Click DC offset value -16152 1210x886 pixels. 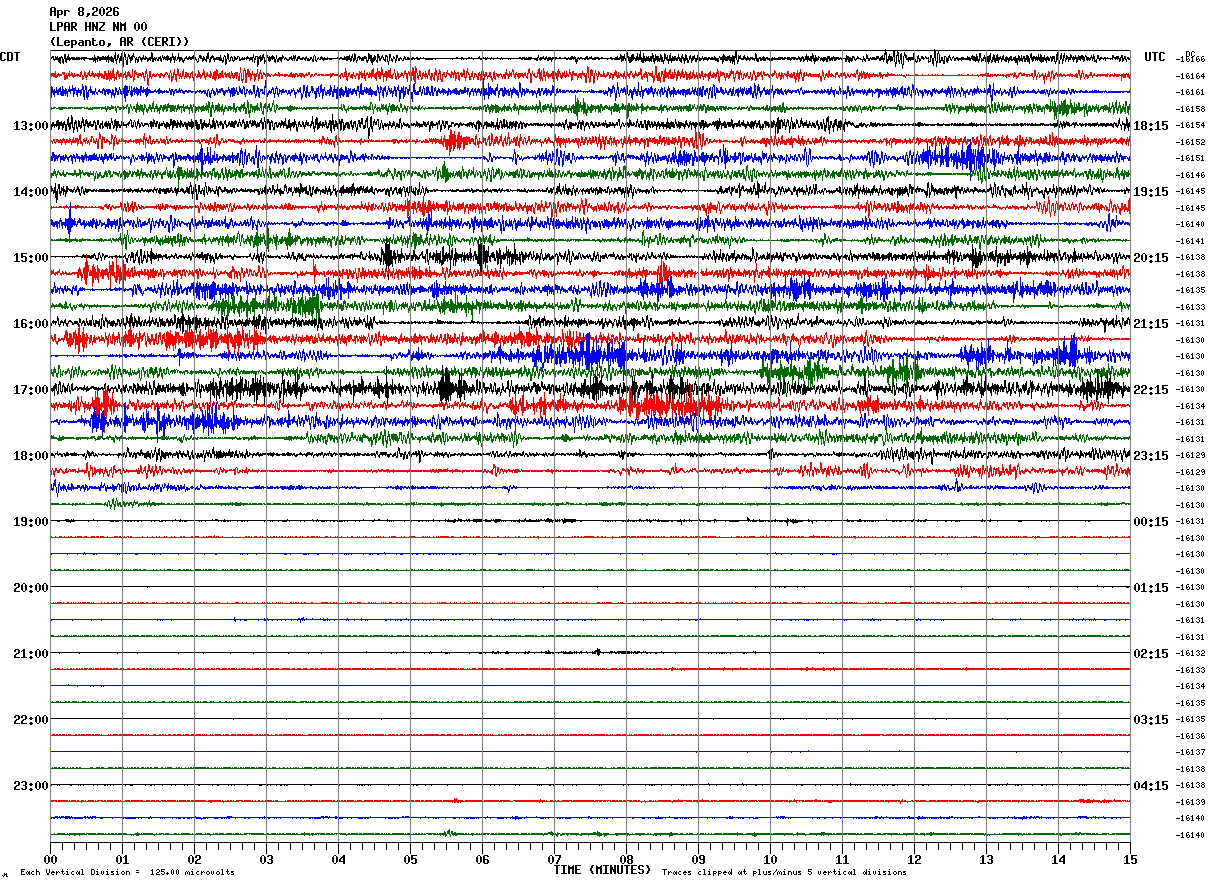[x=1190, y=142]
